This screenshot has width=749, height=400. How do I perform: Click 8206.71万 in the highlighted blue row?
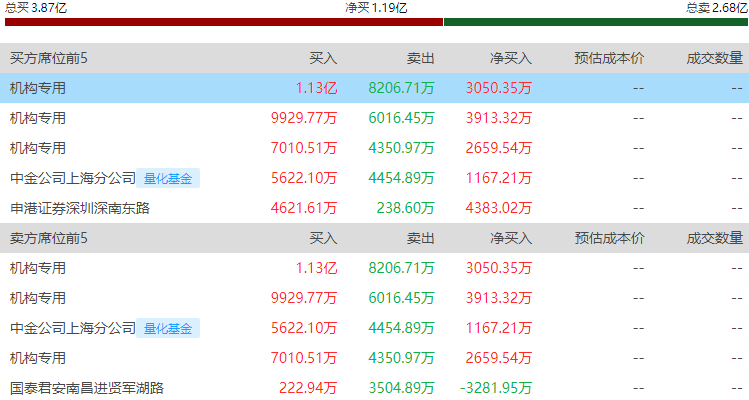pyautogui.click(x=401, y=88)
